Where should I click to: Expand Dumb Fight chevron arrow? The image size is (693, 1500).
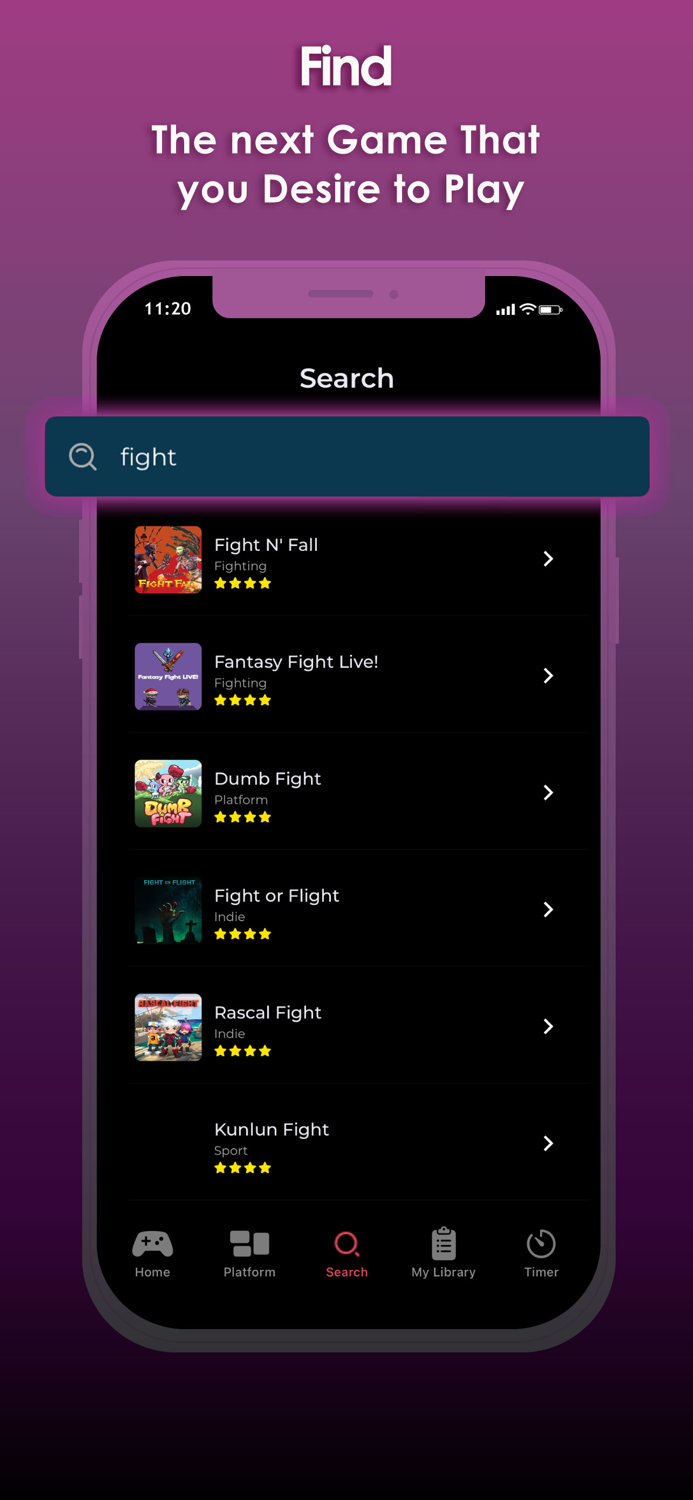548,793
